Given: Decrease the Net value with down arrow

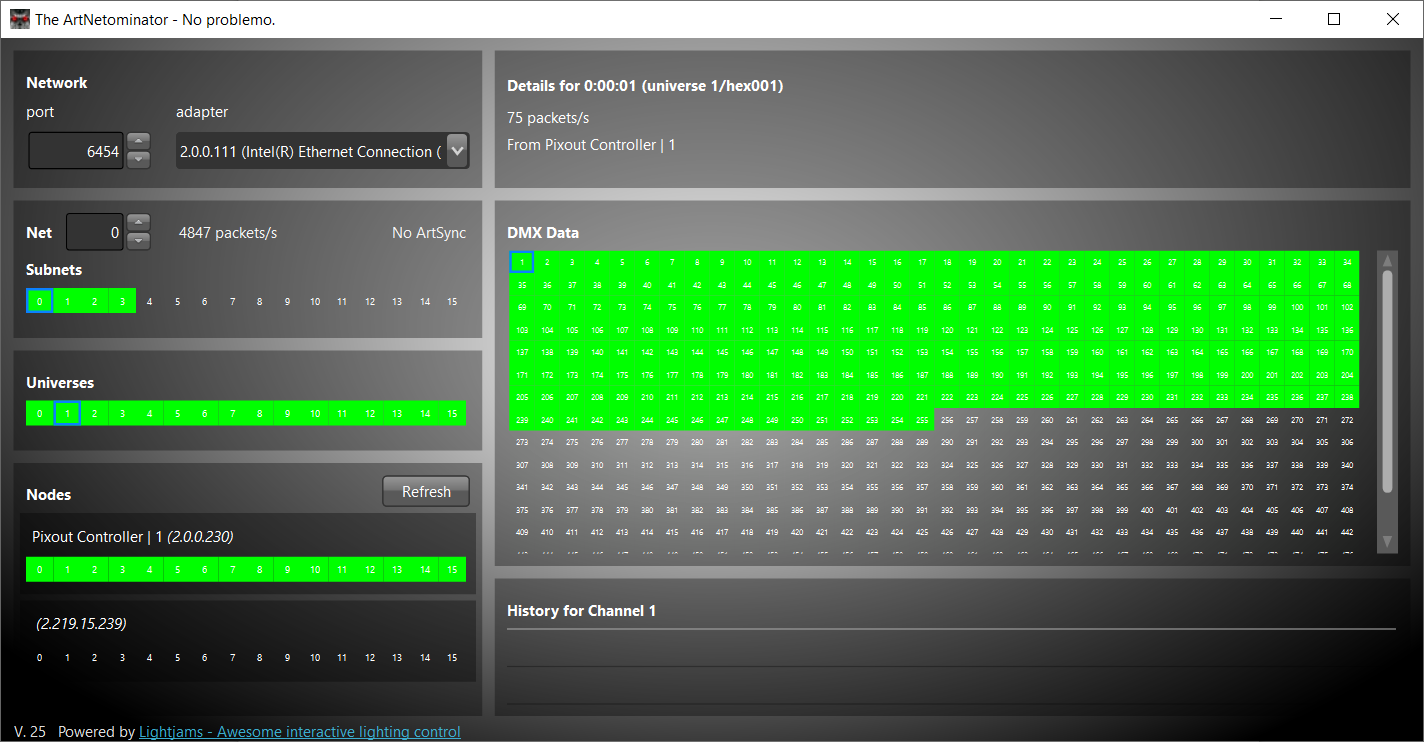Looking at the screenshot, I should [x=139, y=240].
